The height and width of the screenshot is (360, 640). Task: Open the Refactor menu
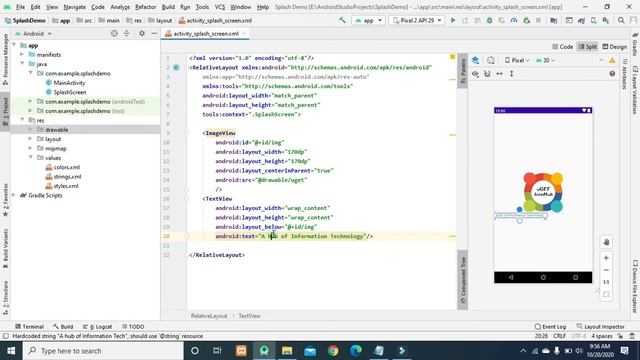[x=145, y=7]
